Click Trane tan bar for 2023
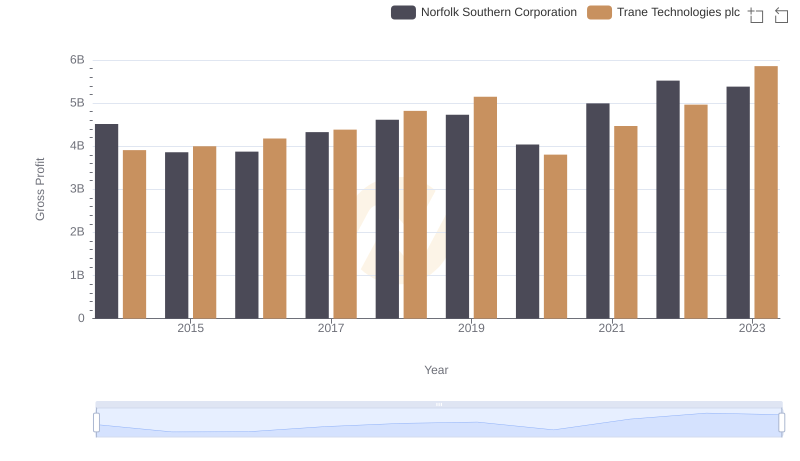Image resolution: width=800 pixels, height=461 pixels. pyautogui.click(x=766, y=192)
